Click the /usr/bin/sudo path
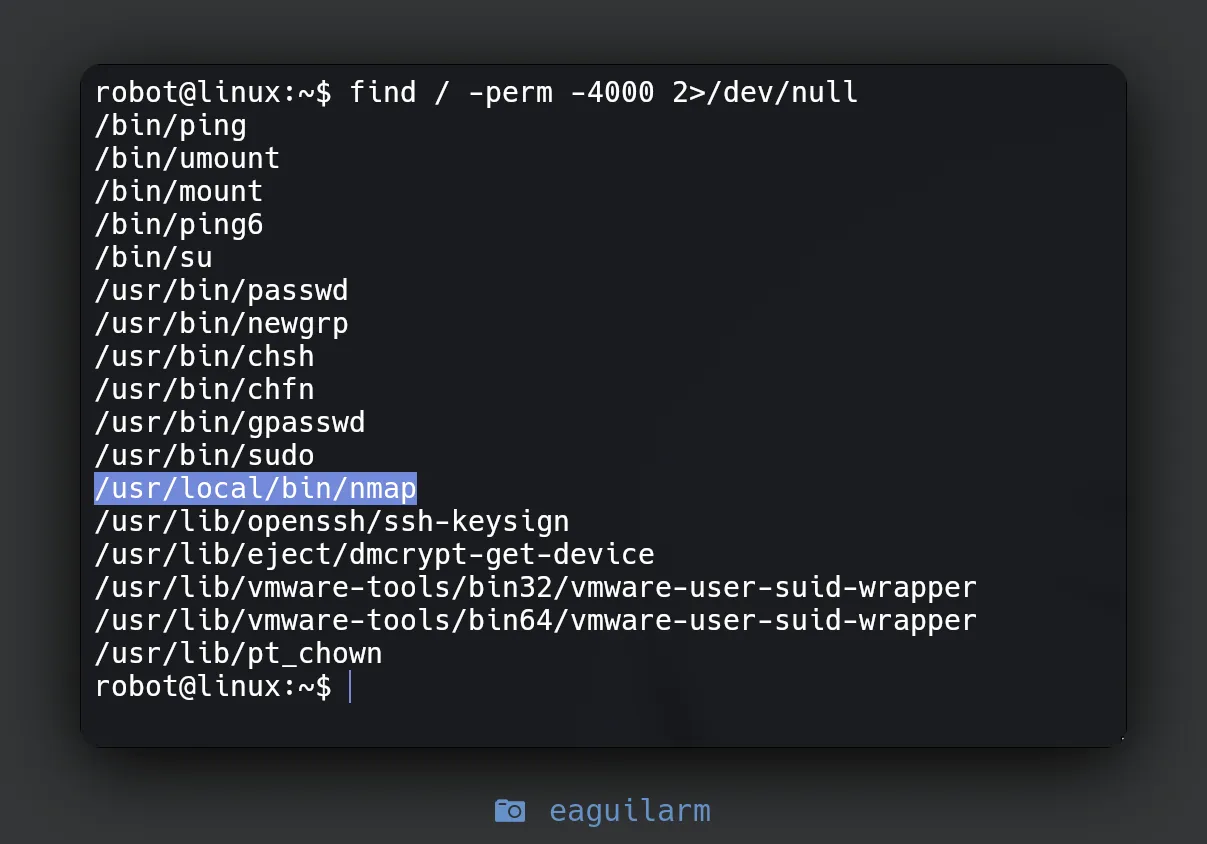Image resolution: width=1207 pixels, height=844 pixels. click(x=205, y=456)
